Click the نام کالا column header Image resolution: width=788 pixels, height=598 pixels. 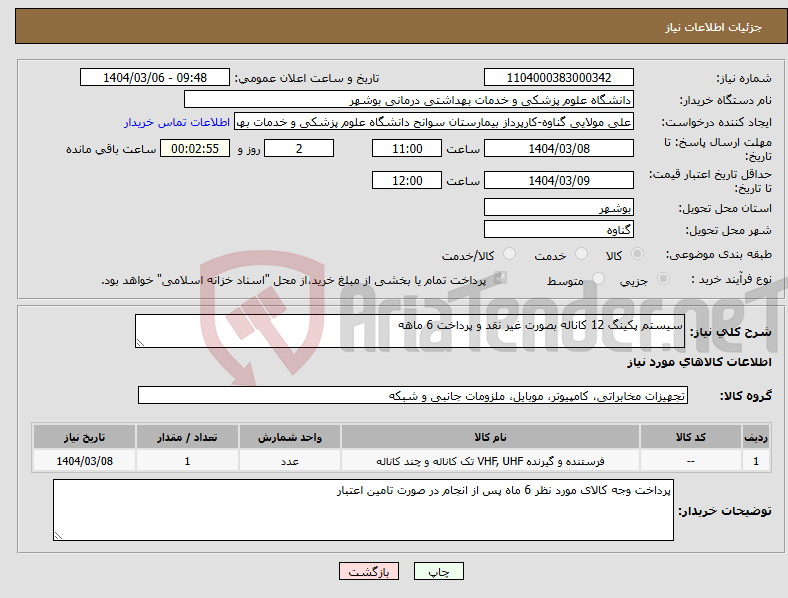(490, 437)
